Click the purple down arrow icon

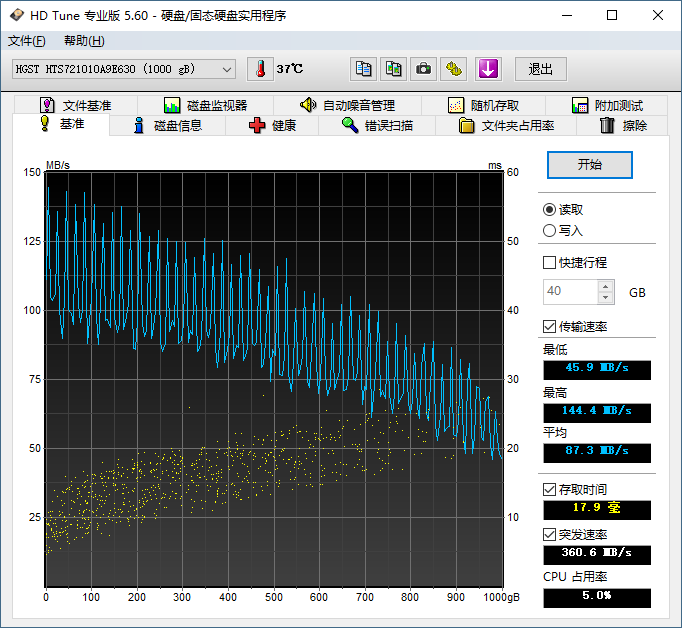(x=487, y=69)
